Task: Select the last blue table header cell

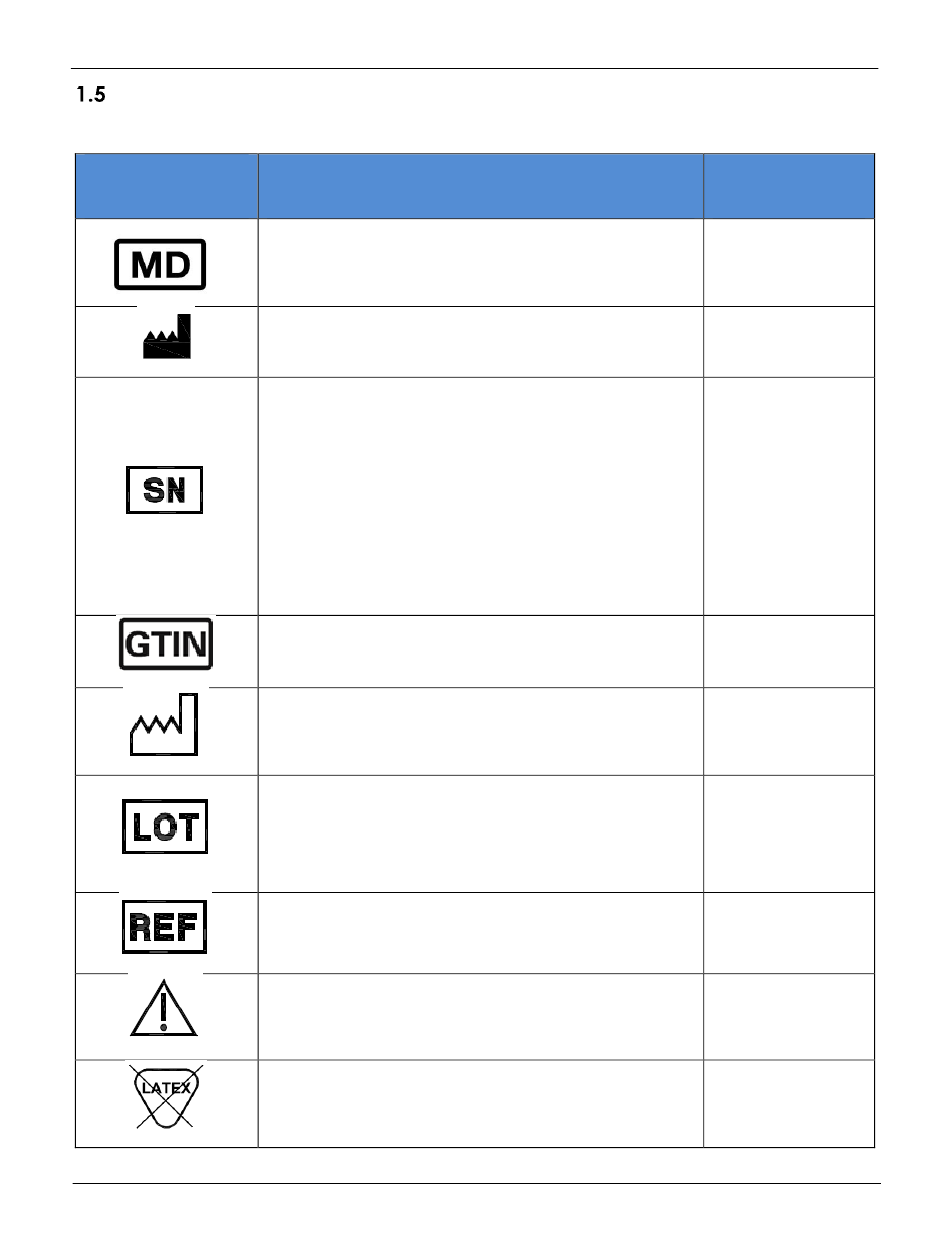Action: pos(789,186)
